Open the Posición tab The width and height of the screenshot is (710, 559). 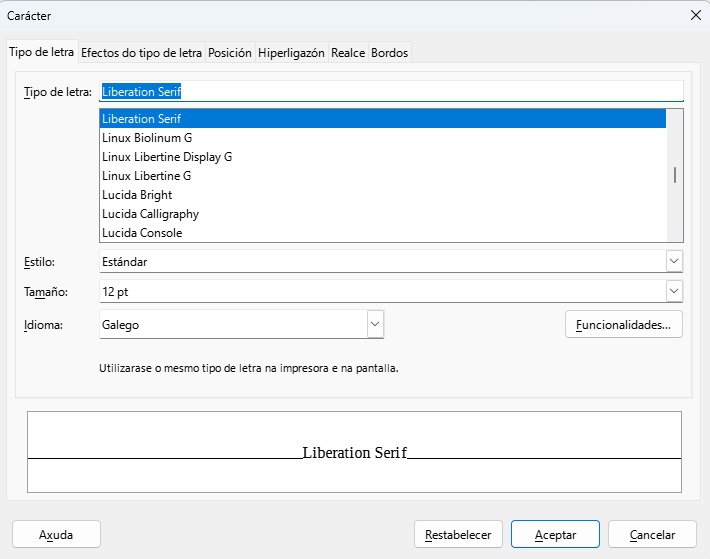tap(229, 53)
